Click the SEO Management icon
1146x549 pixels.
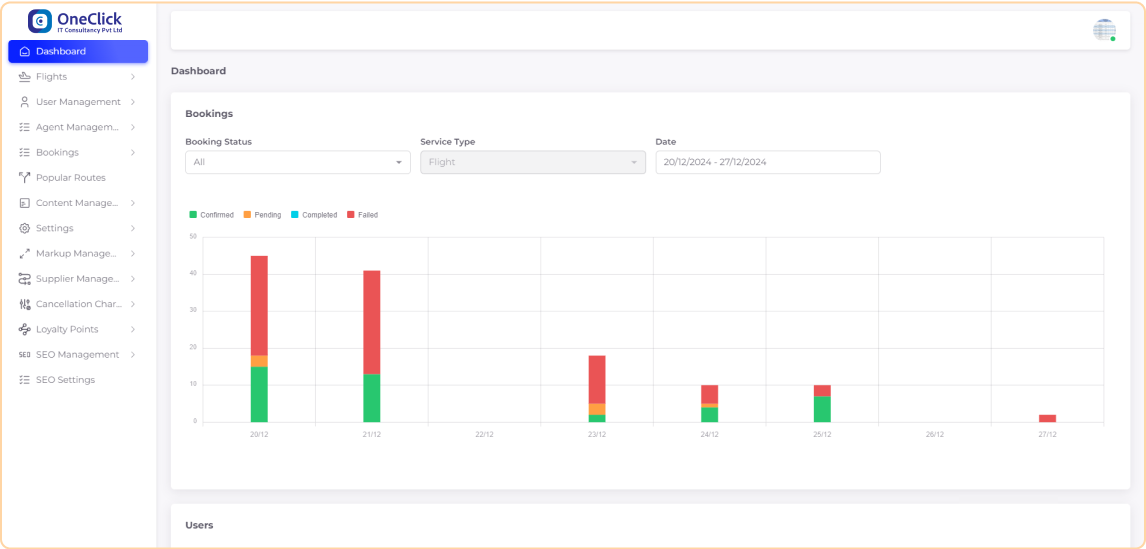[x=25, y=355]
